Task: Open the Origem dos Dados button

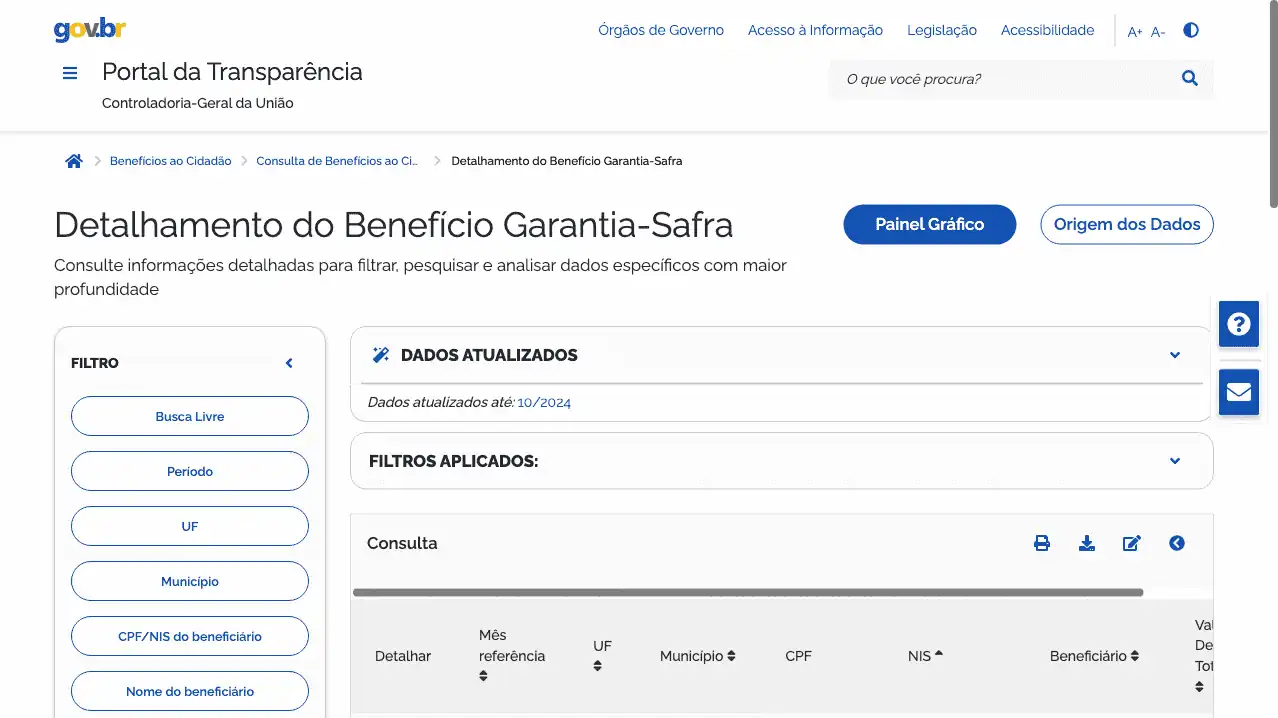Action: click(1127, 224)
